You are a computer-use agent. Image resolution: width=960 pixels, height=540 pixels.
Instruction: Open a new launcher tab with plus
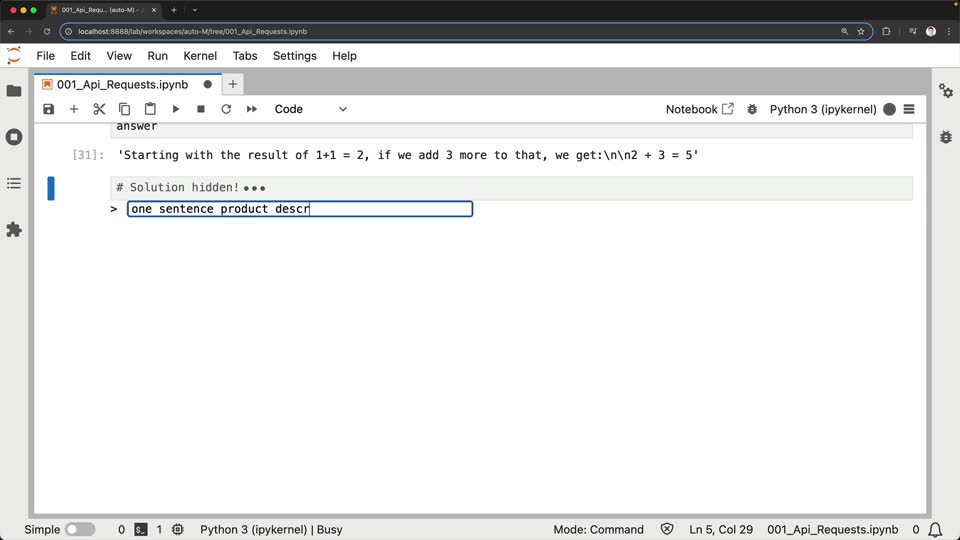coord(233,84)
